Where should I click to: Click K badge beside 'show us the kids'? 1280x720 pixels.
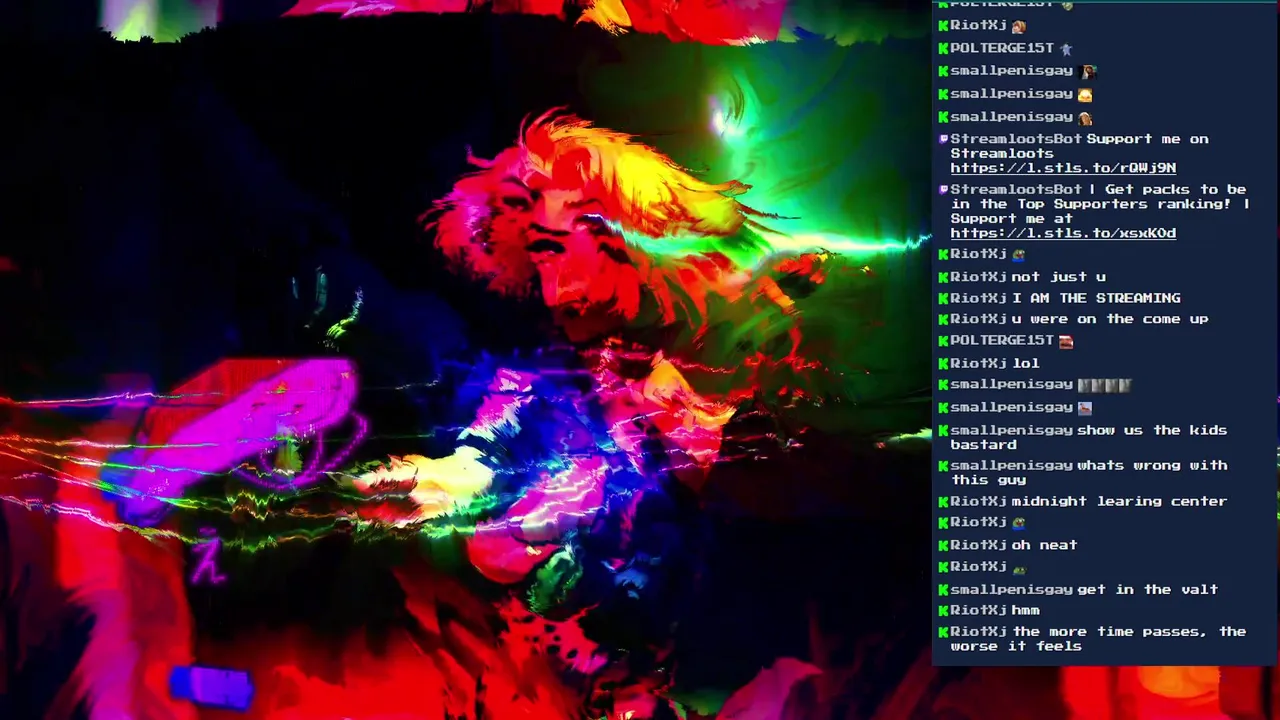943,430
